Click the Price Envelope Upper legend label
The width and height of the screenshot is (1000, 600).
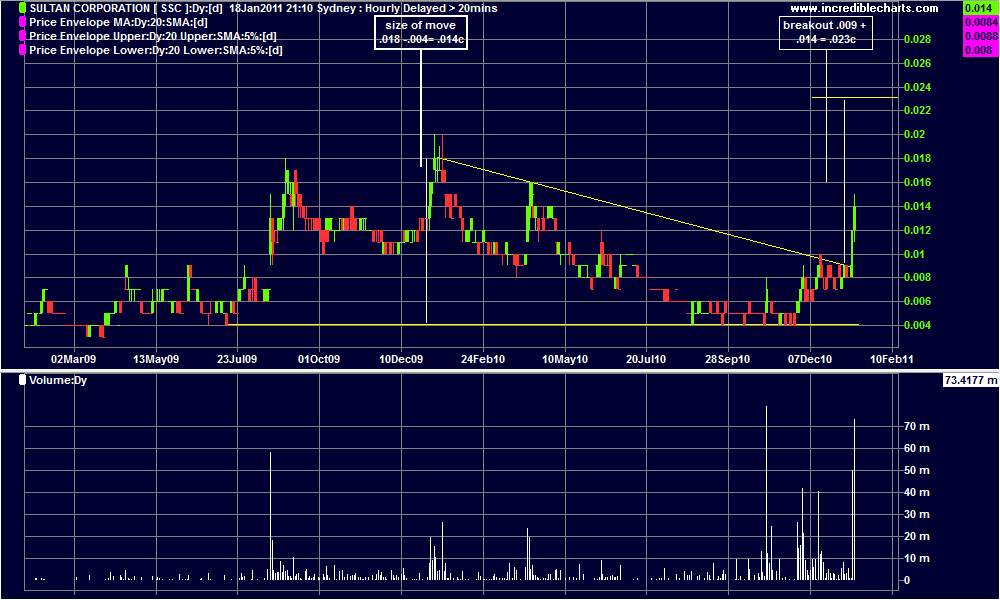[x=152, y=36]
